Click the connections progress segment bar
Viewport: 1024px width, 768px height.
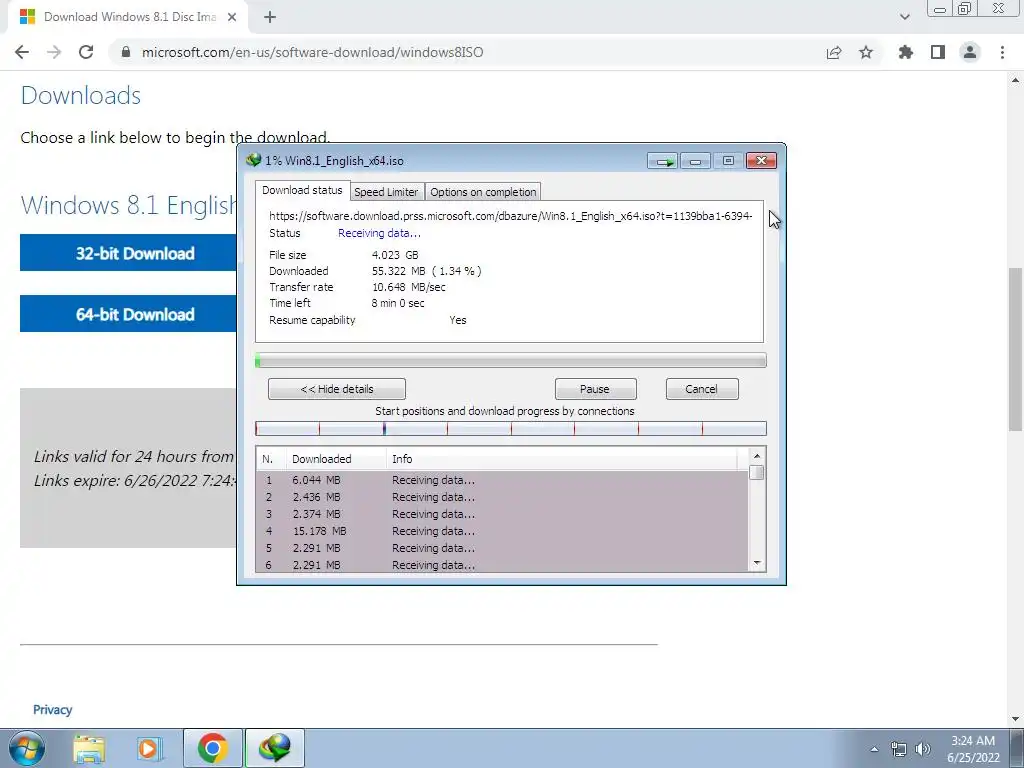pos(511,429)
